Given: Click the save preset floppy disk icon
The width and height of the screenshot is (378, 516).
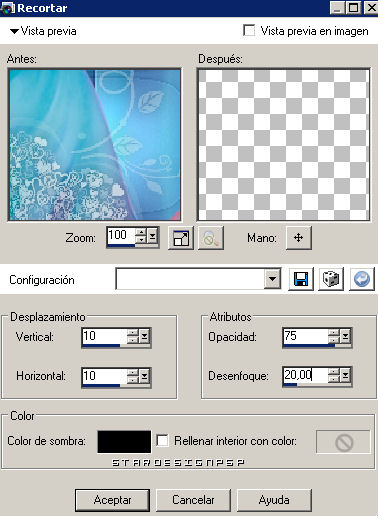Looking at the screenshot, I should coord(301,279).
